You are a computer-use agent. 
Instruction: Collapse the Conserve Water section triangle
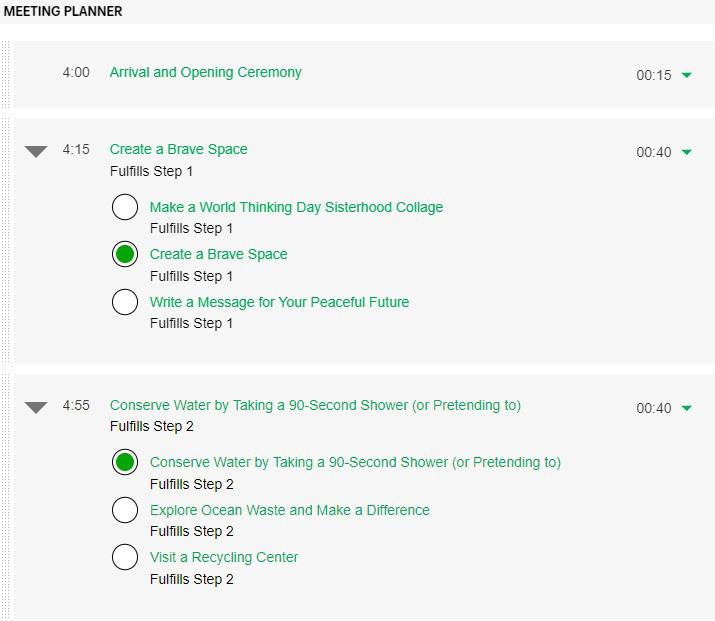coord(36,407)
